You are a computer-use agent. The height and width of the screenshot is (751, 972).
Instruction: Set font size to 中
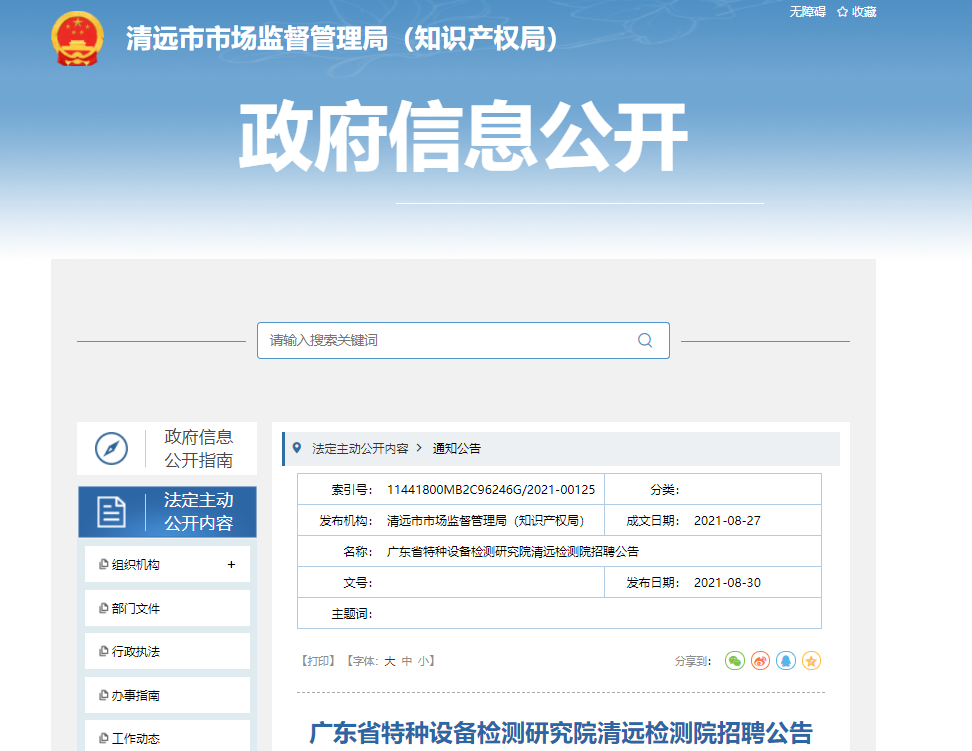pyautogui.click(x=407, y=661)
